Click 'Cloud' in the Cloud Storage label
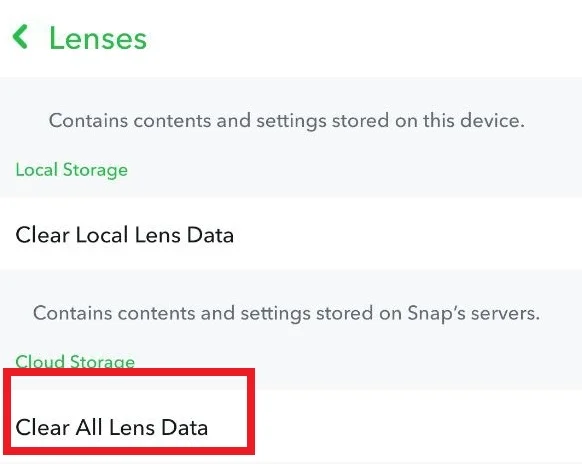582x465 pixels. (x=40, y=361)
